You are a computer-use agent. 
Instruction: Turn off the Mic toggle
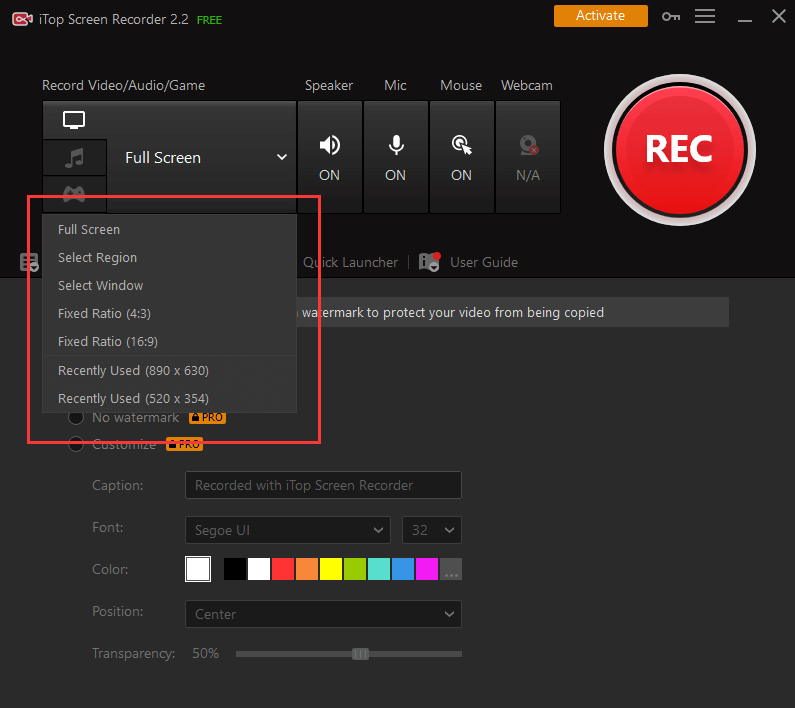[x=396, y=157]
